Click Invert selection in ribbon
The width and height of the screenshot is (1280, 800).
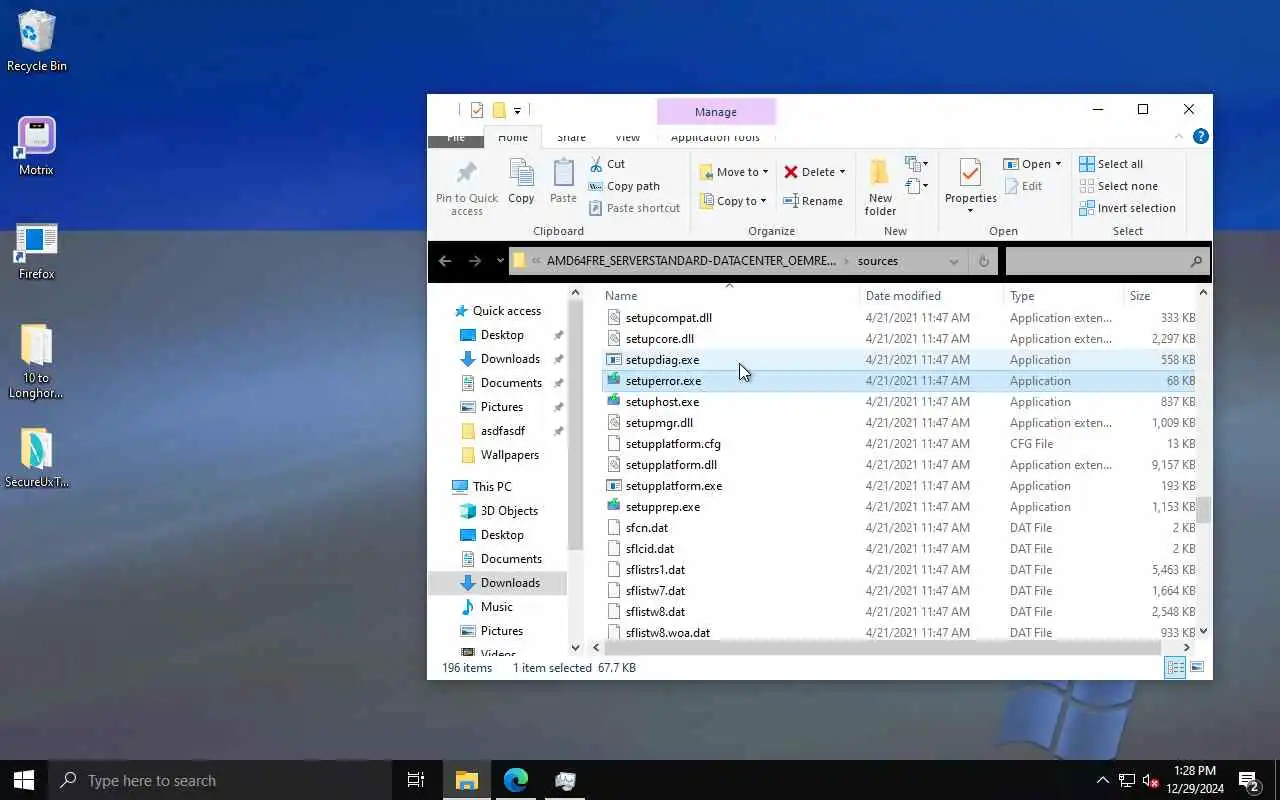click(x=1127, y=208)
